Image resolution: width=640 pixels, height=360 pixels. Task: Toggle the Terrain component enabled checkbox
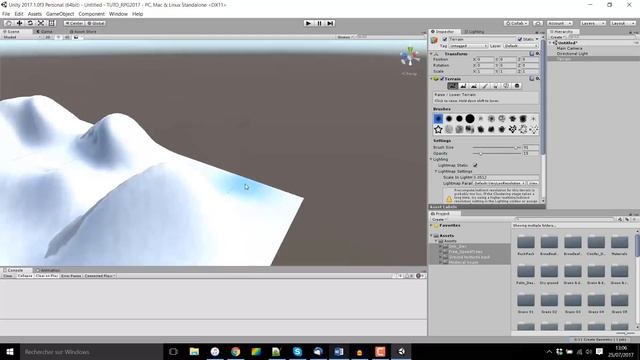pos(442,79)
